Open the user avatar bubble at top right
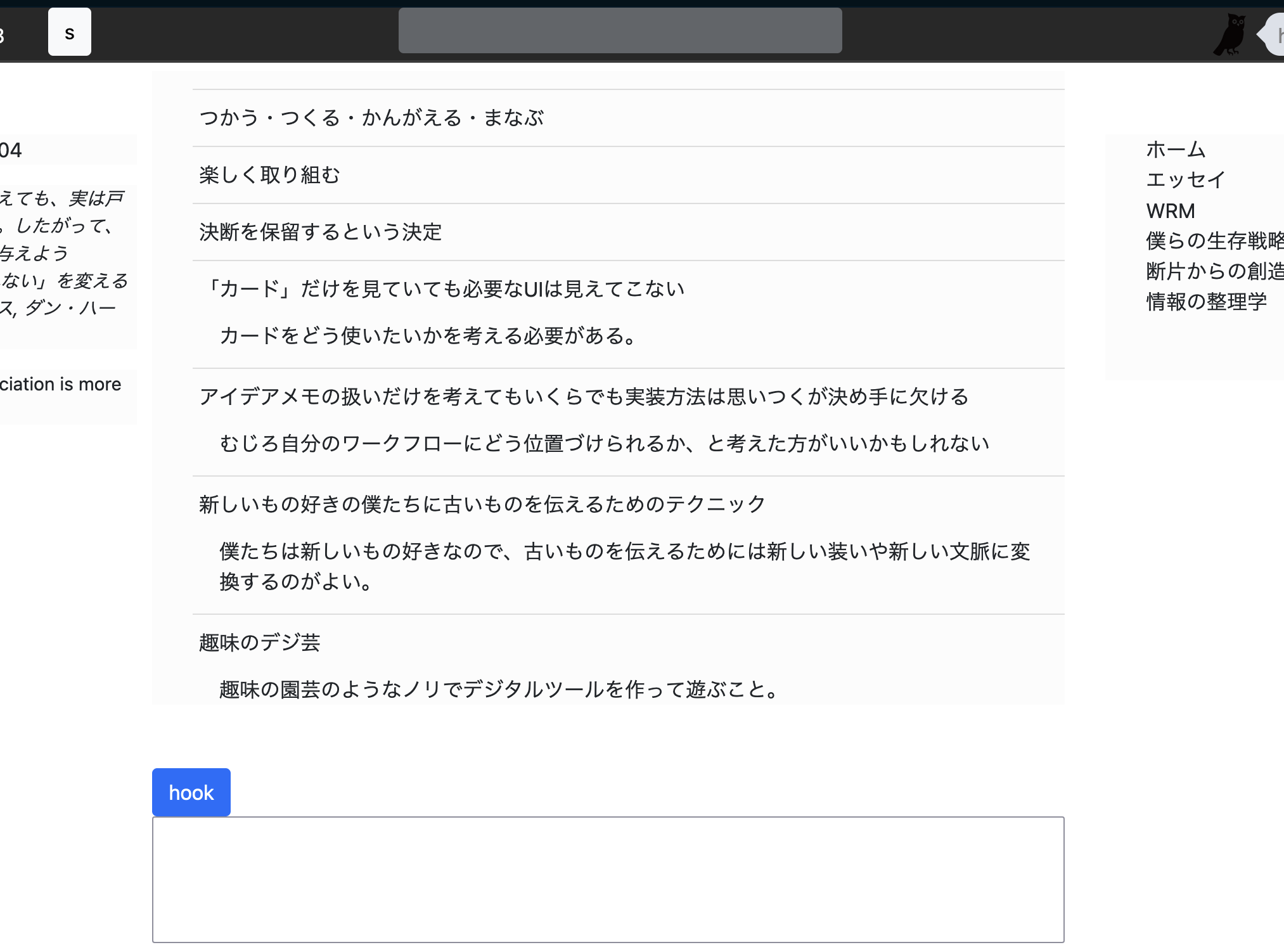 (x=1274, y=33)
